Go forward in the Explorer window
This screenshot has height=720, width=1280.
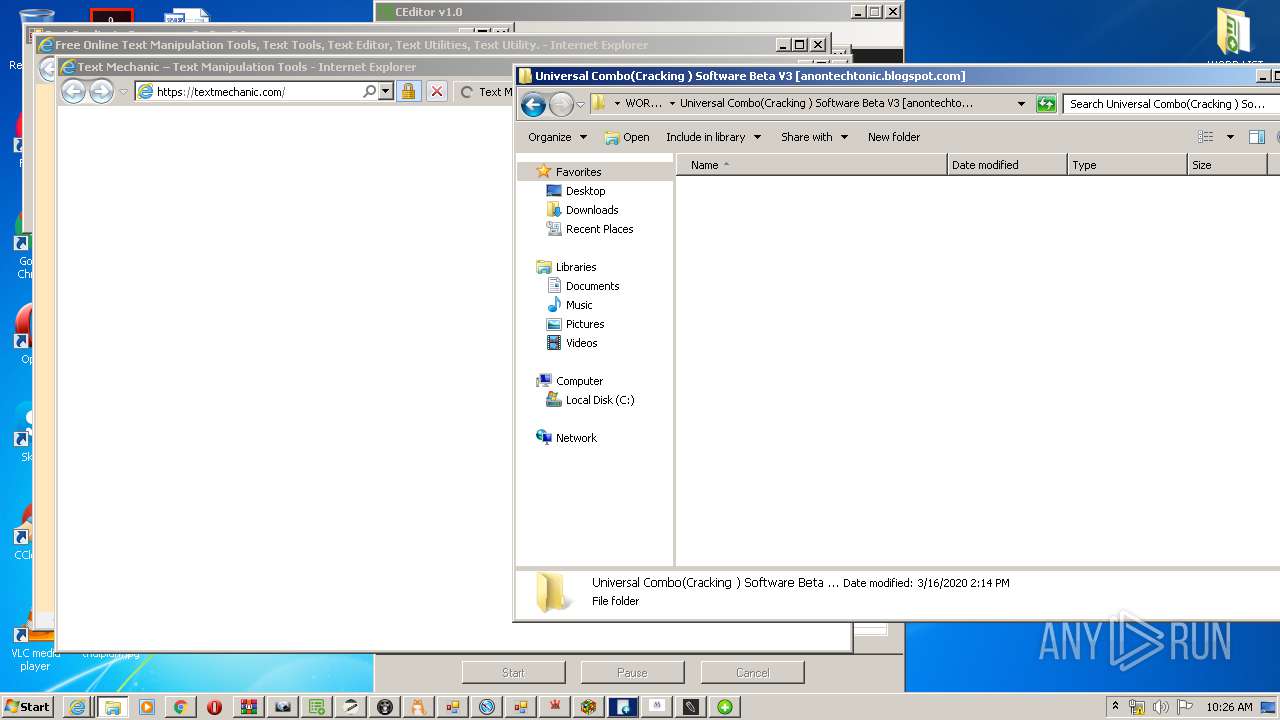[561, 104]
